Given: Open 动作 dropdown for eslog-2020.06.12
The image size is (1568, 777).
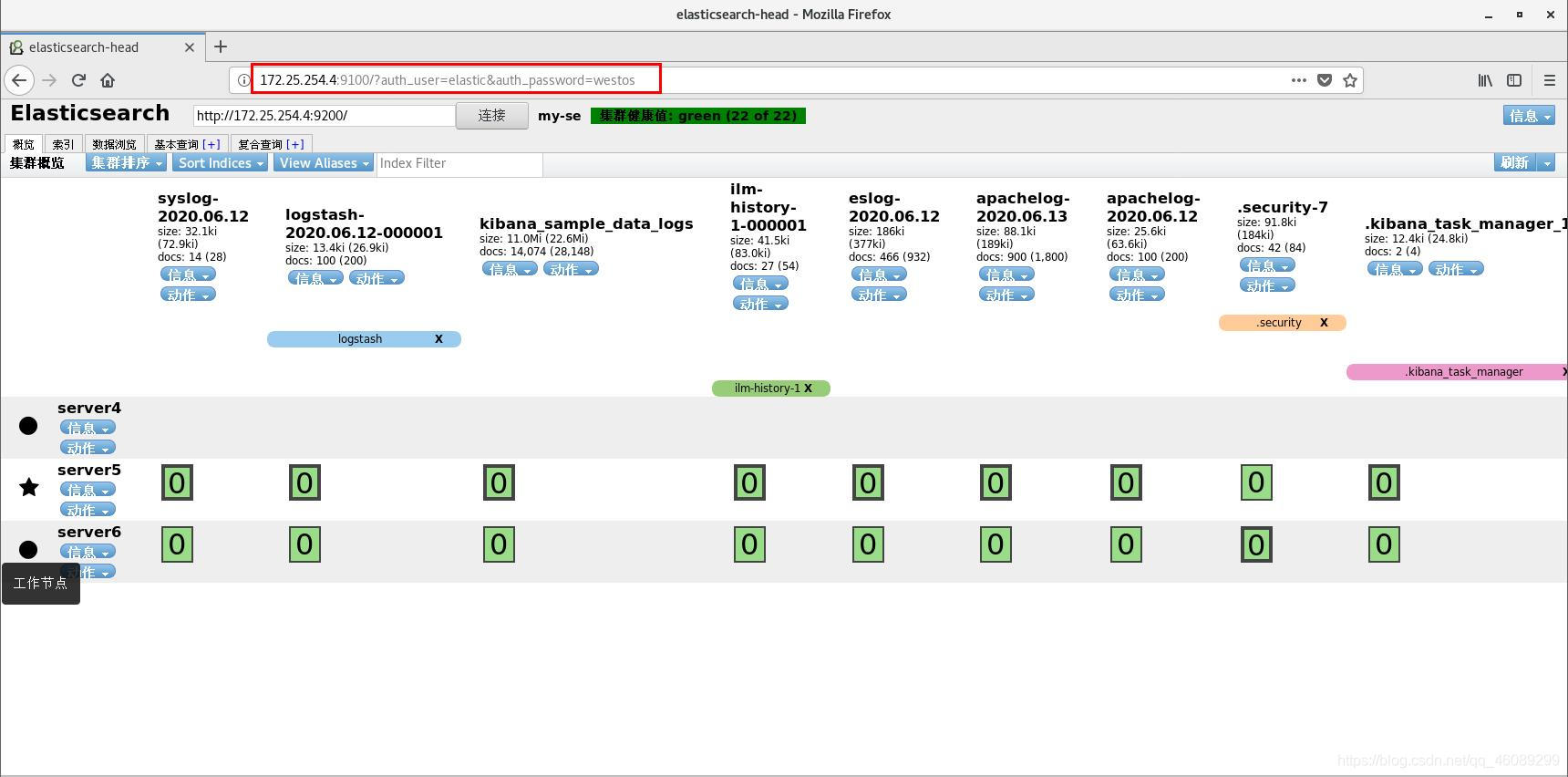Looking at the screenshot, I should click(x=879, y=295).
